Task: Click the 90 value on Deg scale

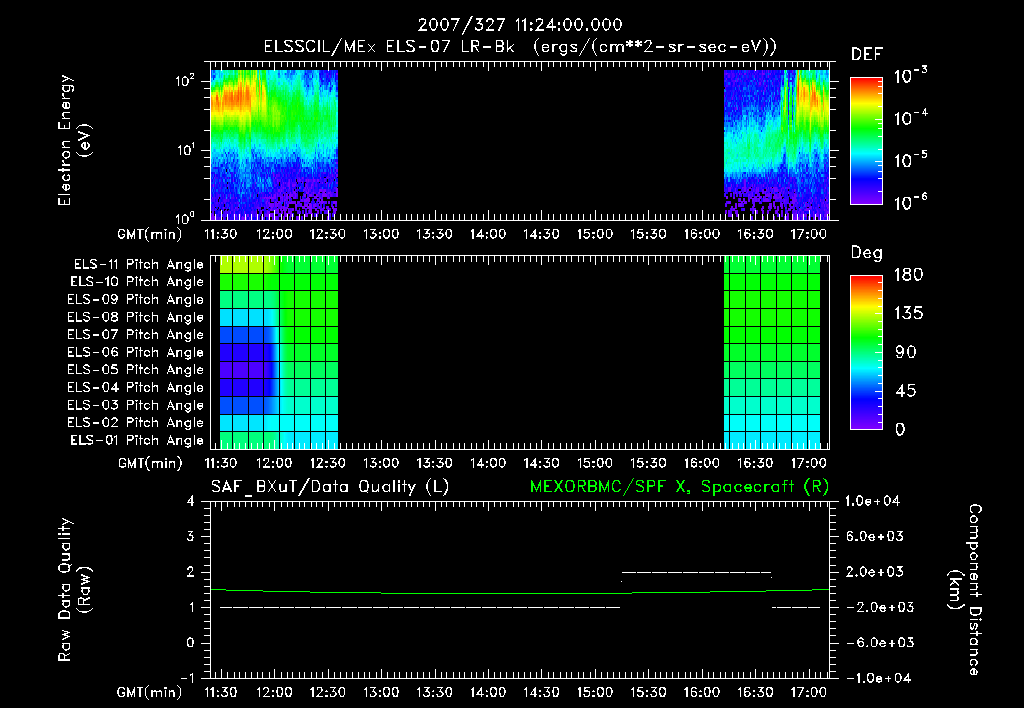Action: click(905, 352)
